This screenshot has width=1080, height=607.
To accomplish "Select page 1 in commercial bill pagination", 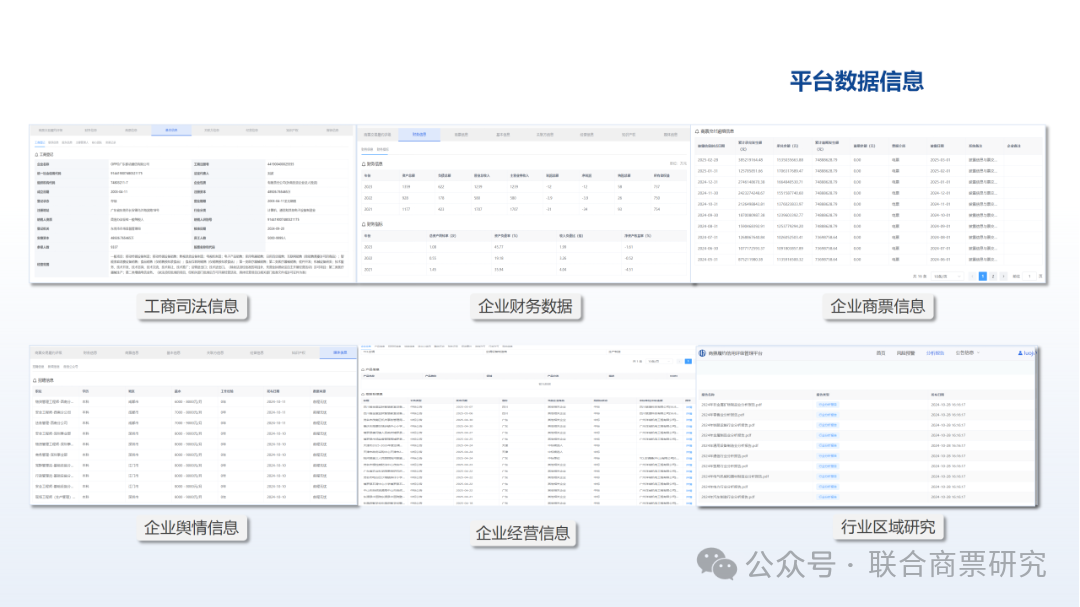I will [x=982, y=275].
